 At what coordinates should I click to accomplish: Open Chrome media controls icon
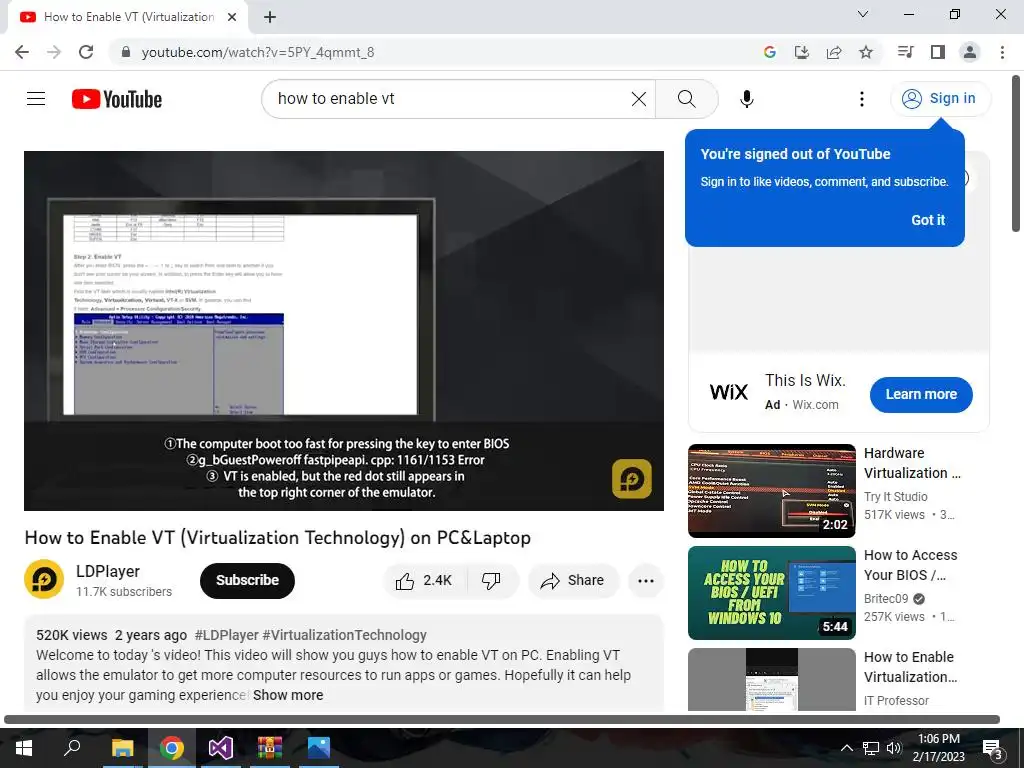905,52
